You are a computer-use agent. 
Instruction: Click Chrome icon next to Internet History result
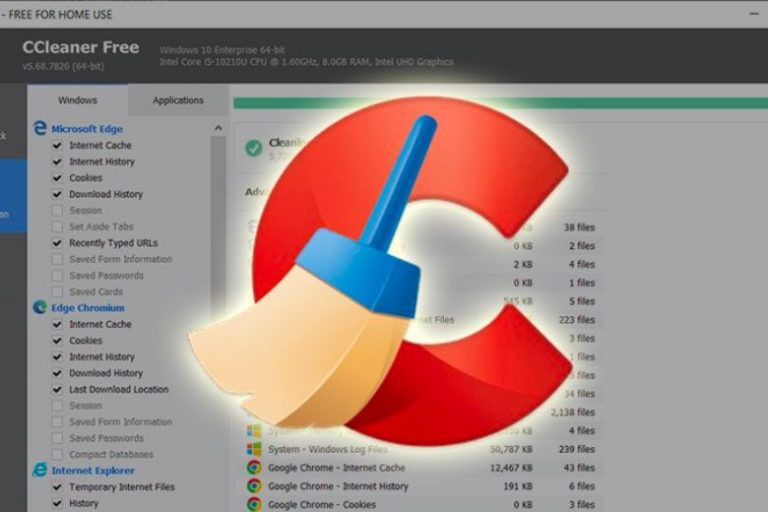pyautogui.click(x=254, y=486)
